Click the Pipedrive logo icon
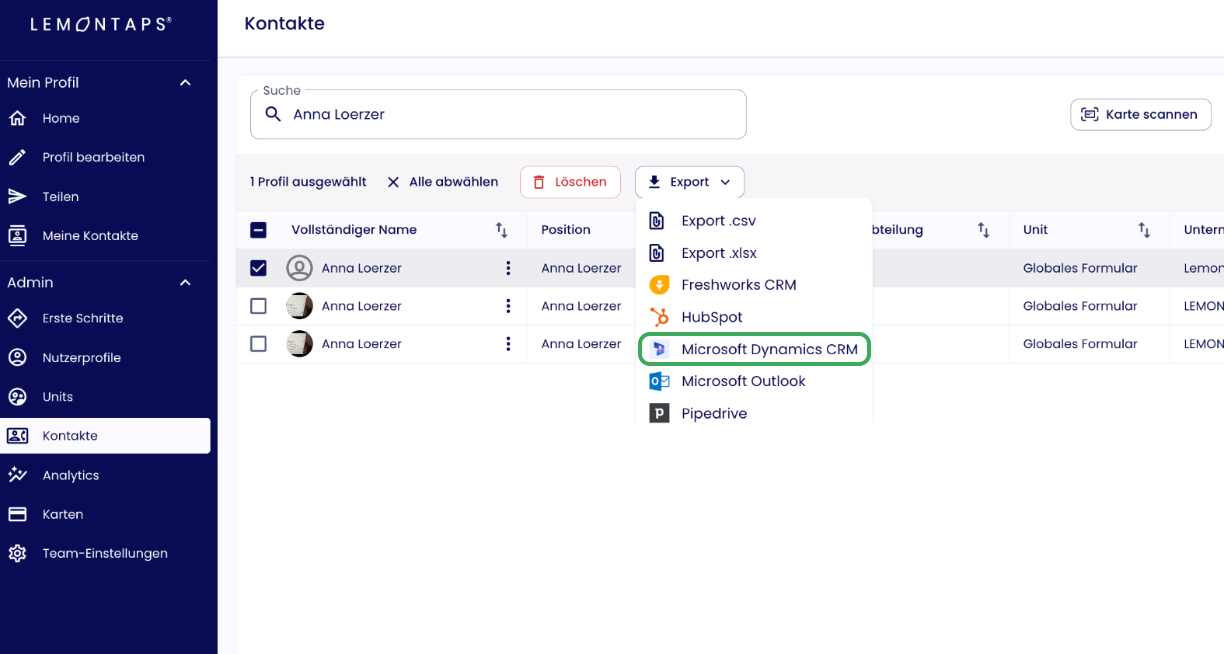This screenshot has width=1224, height=654. coord(659,413)
